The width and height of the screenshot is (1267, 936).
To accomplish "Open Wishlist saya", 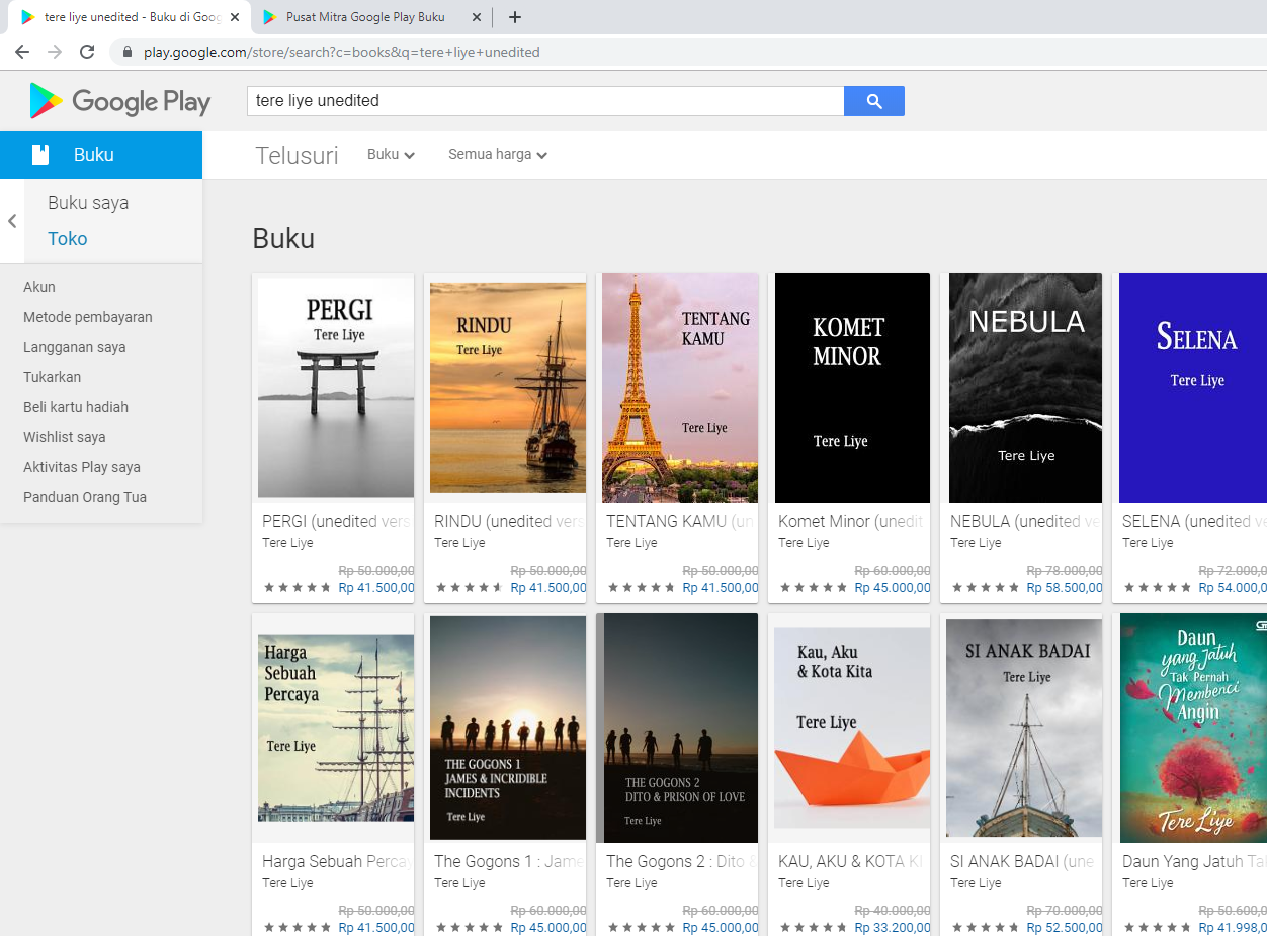I will [64, 437].
